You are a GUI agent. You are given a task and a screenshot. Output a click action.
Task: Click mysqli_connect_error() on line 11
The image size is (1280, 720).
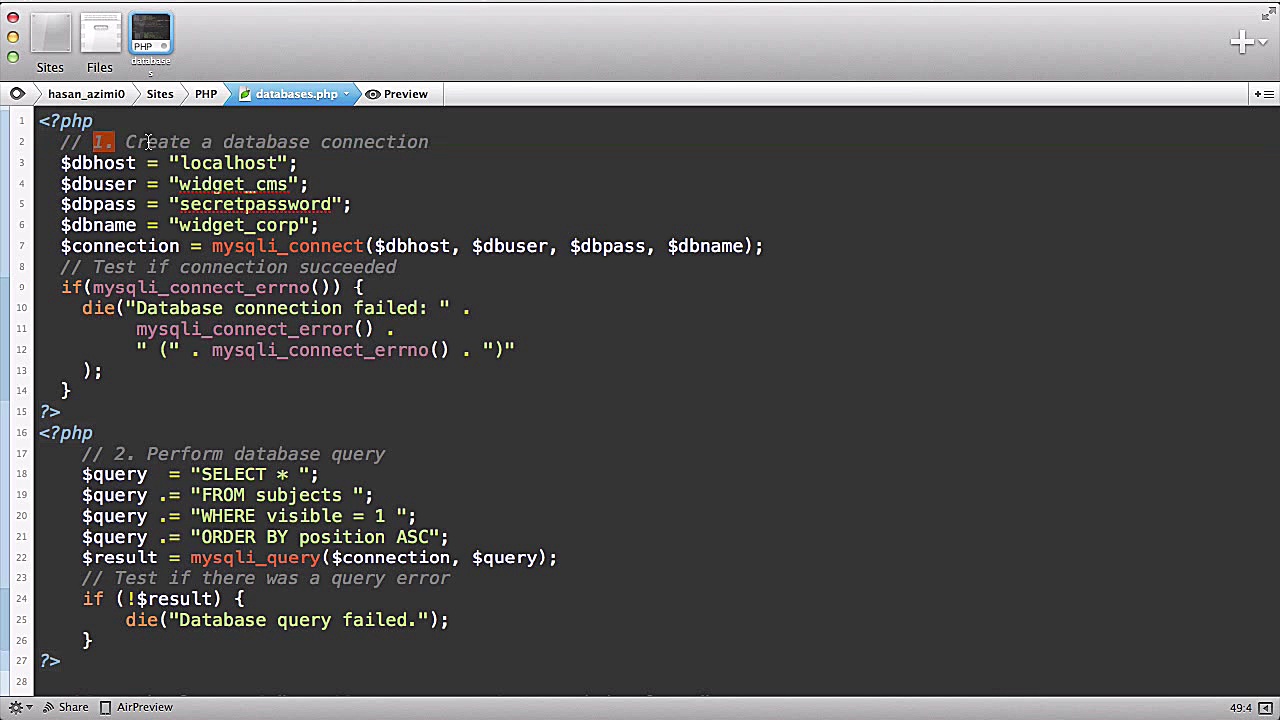pyautogui.click(x=254, y=329)
